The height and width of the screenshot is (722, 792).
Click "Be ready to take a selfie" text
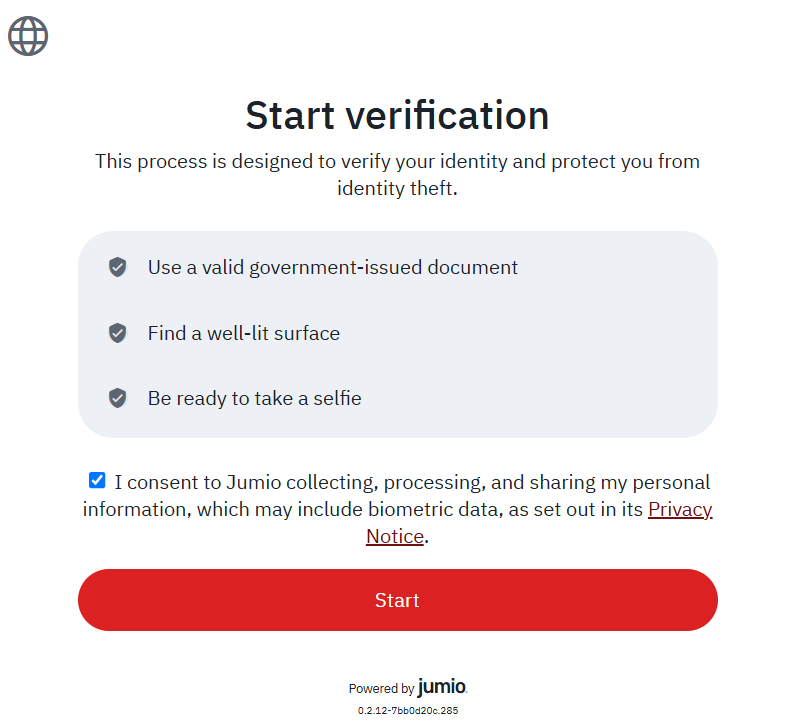tap(254, 398)
